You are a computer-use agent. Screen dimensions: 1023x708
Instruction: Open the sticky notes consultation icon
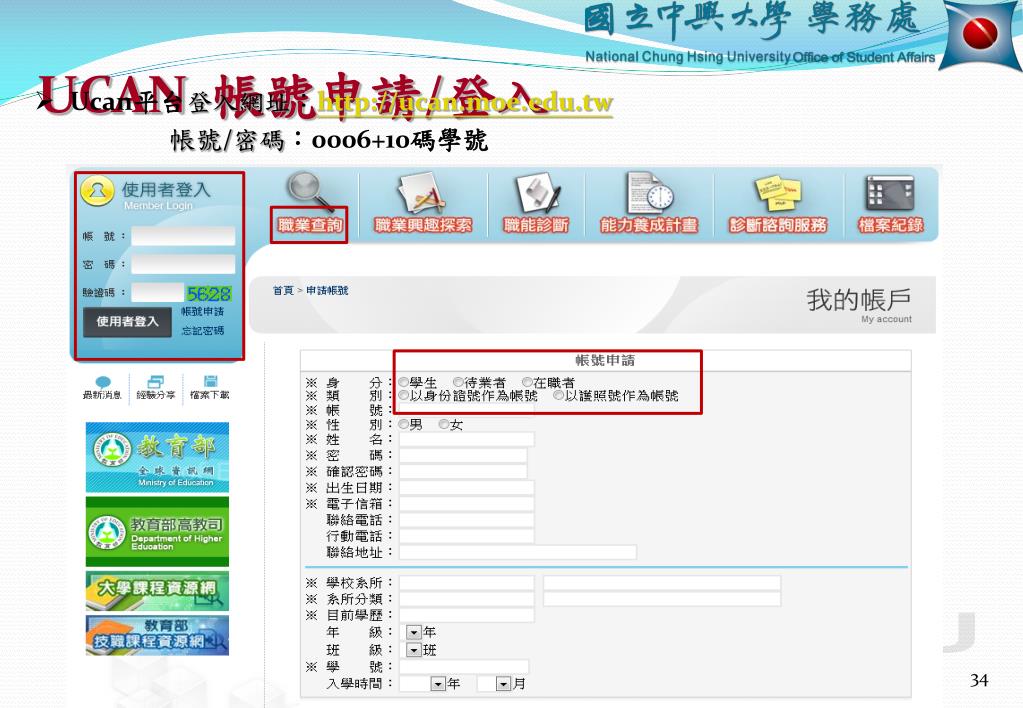click(778, 194)
